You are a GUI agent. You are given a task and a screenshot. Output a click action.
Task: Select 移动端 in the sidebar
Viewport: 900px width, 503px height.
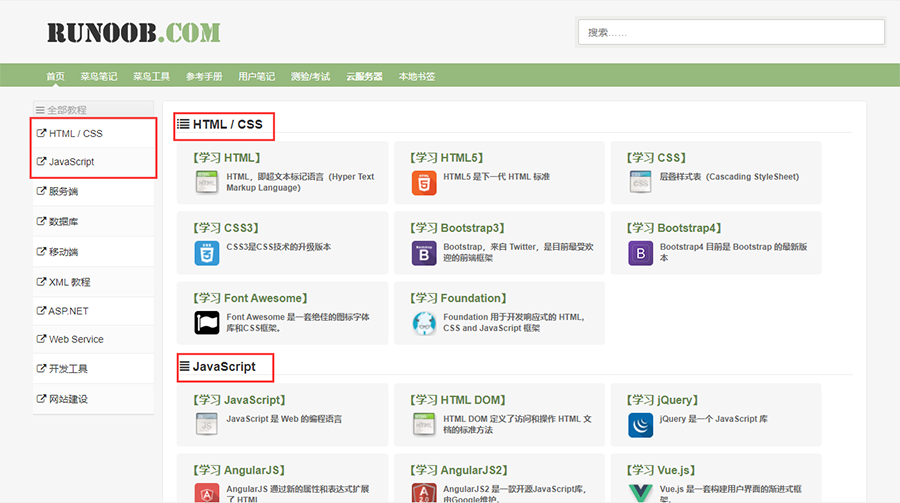(x=93, y=252)
